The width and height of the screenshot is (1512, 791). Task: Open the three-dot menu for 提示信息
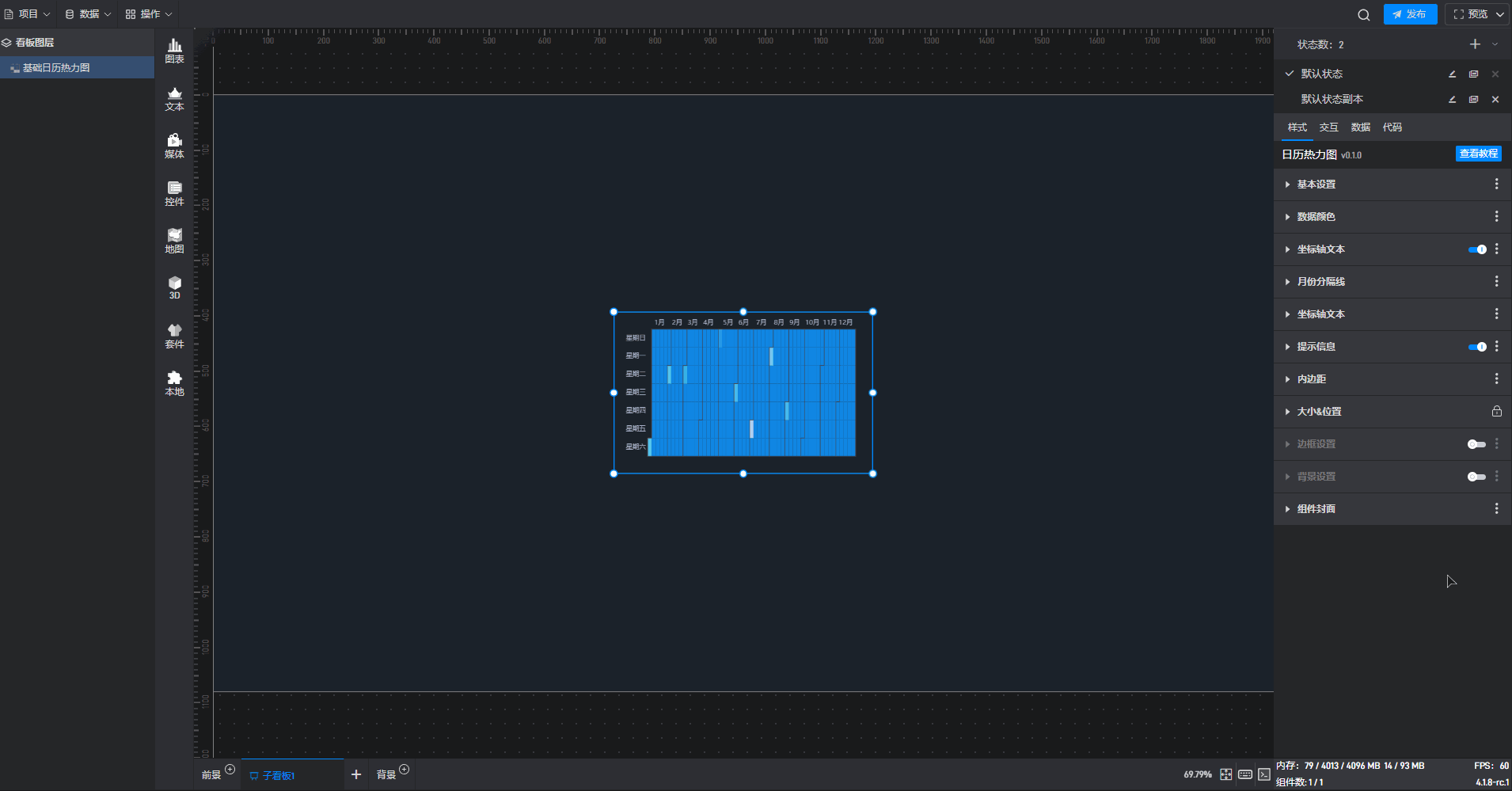[x=1496, y=346]
